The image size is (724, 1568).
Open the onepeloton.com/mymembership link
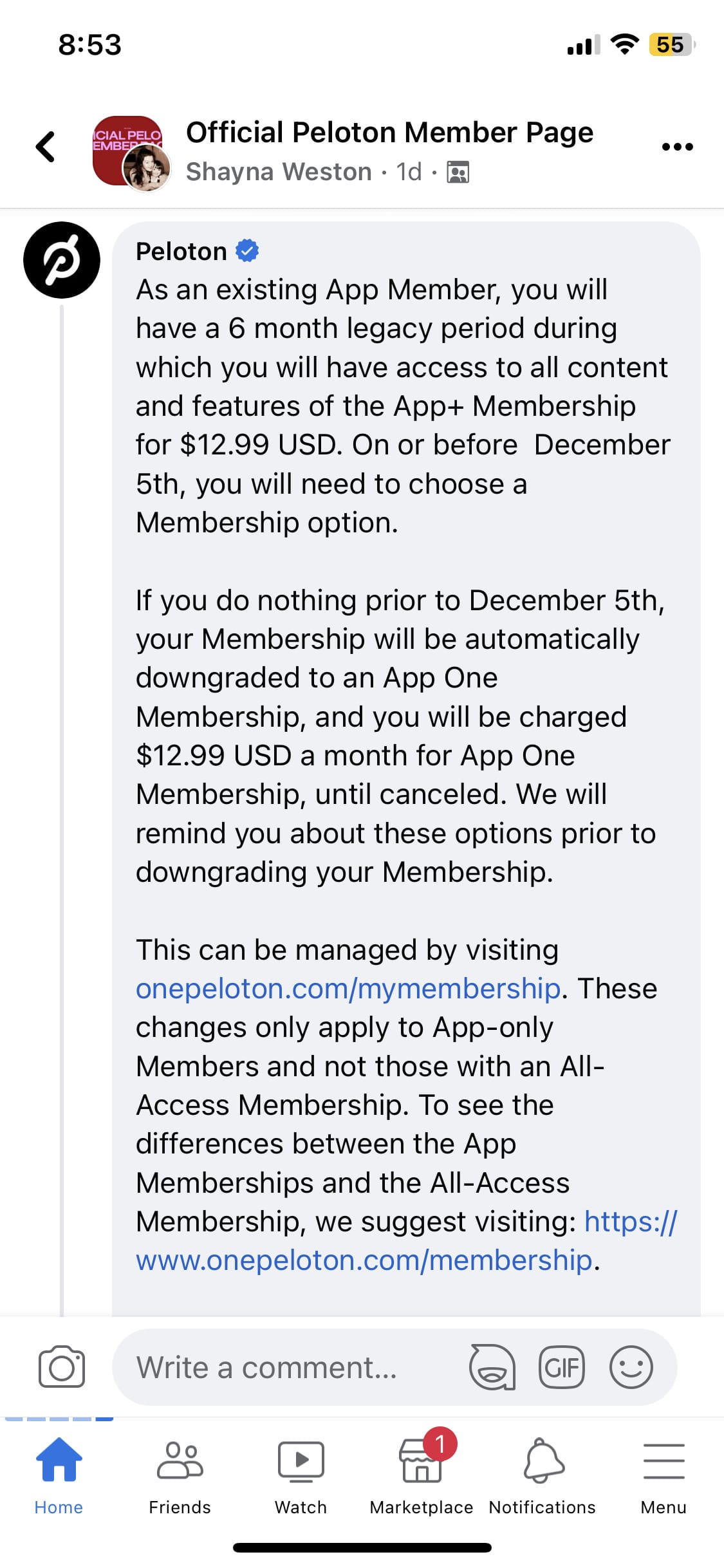348,989
